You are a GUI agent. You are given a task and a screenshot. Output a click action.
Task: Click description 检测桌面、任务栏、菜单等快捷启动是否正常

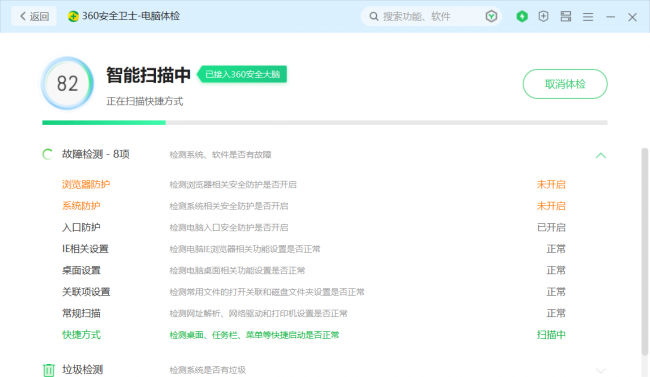tap(254, 335)
